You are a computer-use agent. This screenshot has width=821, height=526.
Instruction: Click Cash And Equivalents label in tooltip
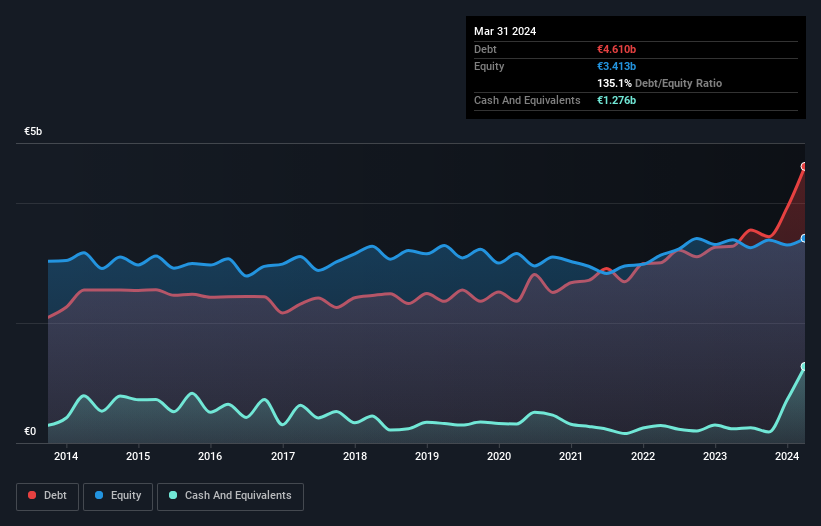(x=527, y=100)
